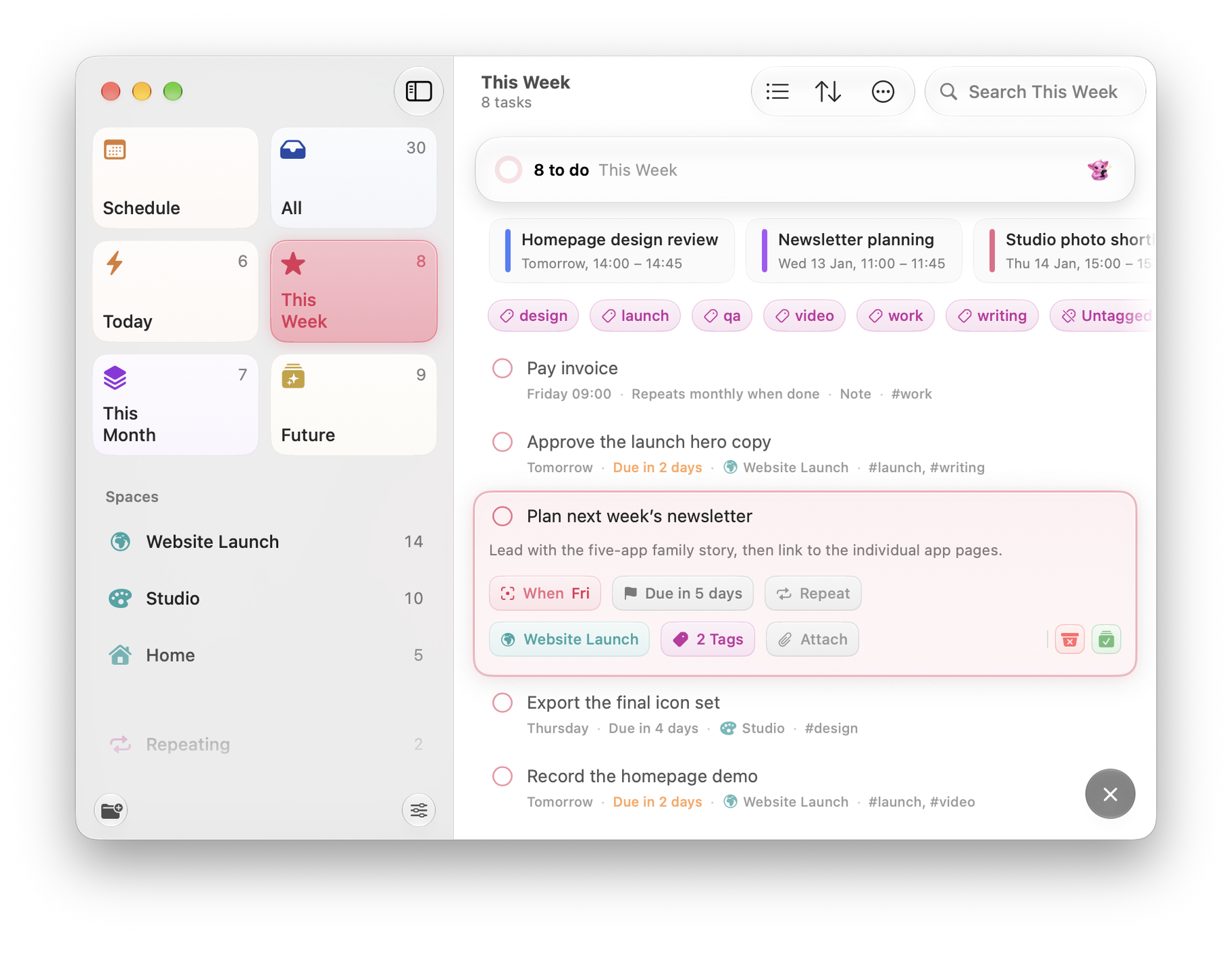This screenshot has width=1232, height=954.
Task: Open the Studio space
Action: (265, 598)
